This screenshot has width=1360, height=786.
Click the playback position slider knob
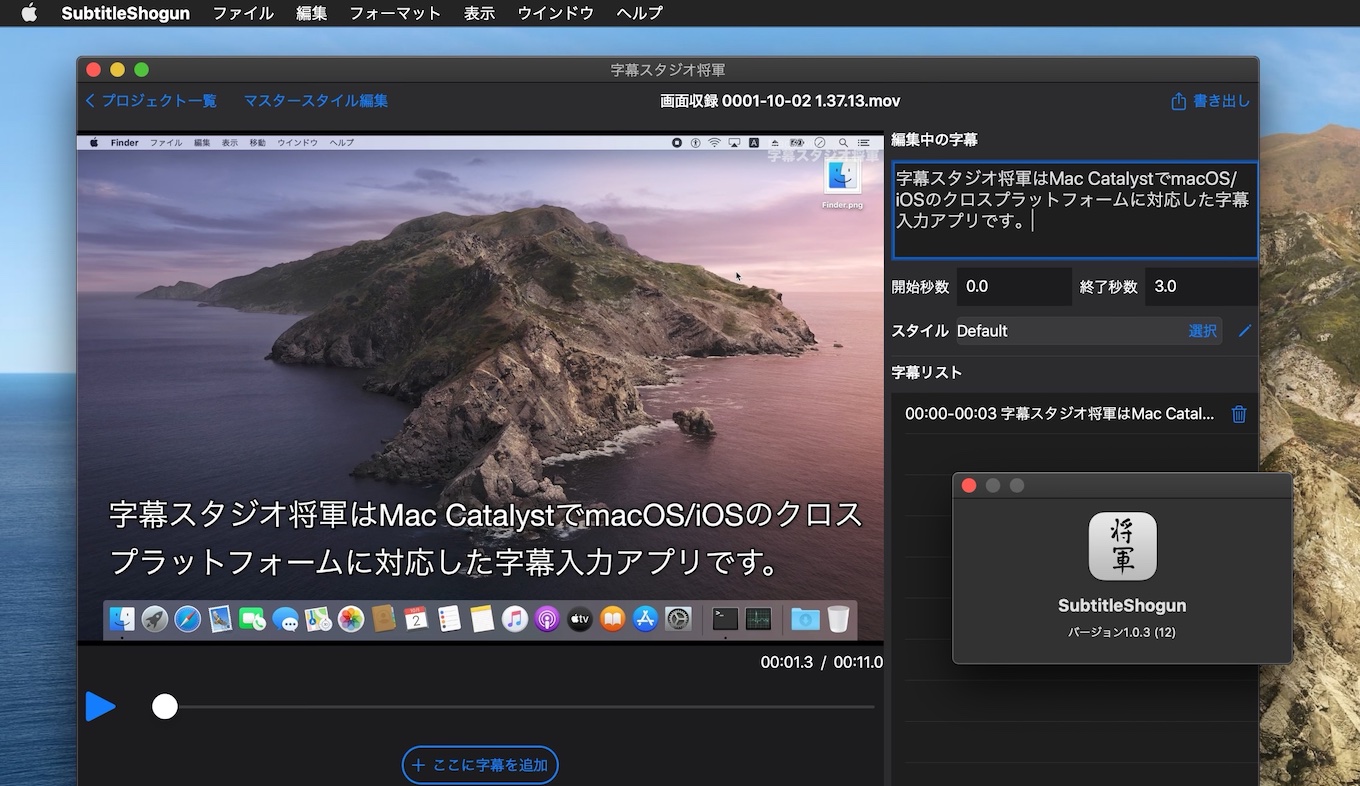[165, 707]
